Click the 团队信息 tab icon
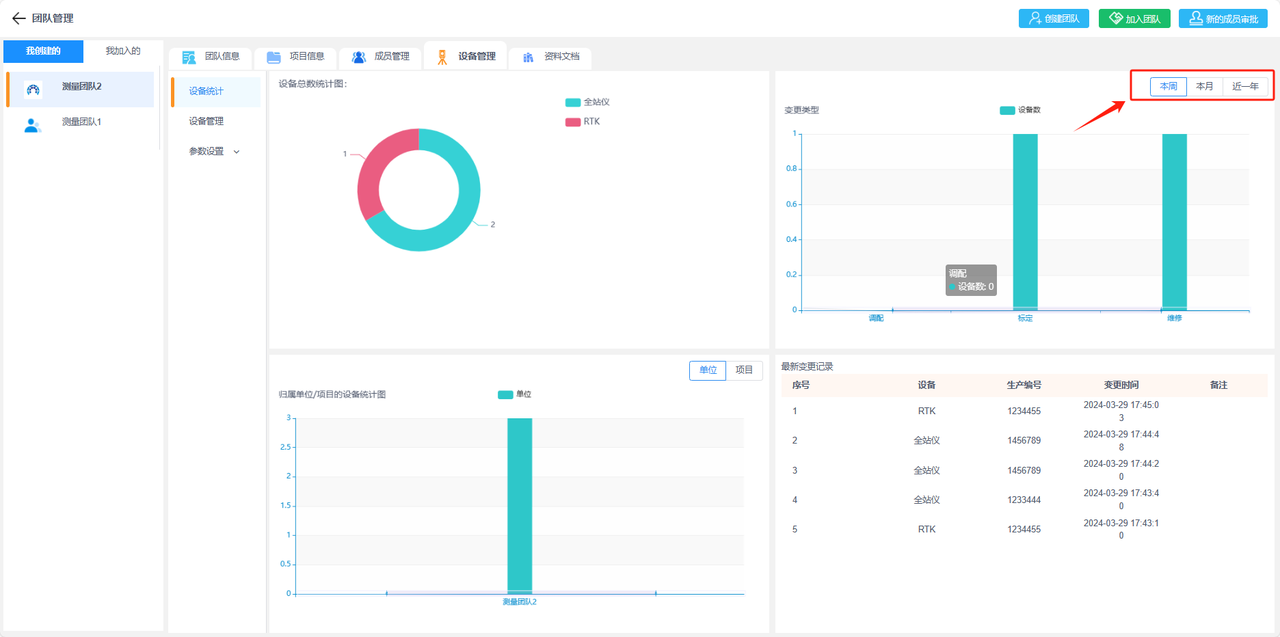 [x=188, y=57]
